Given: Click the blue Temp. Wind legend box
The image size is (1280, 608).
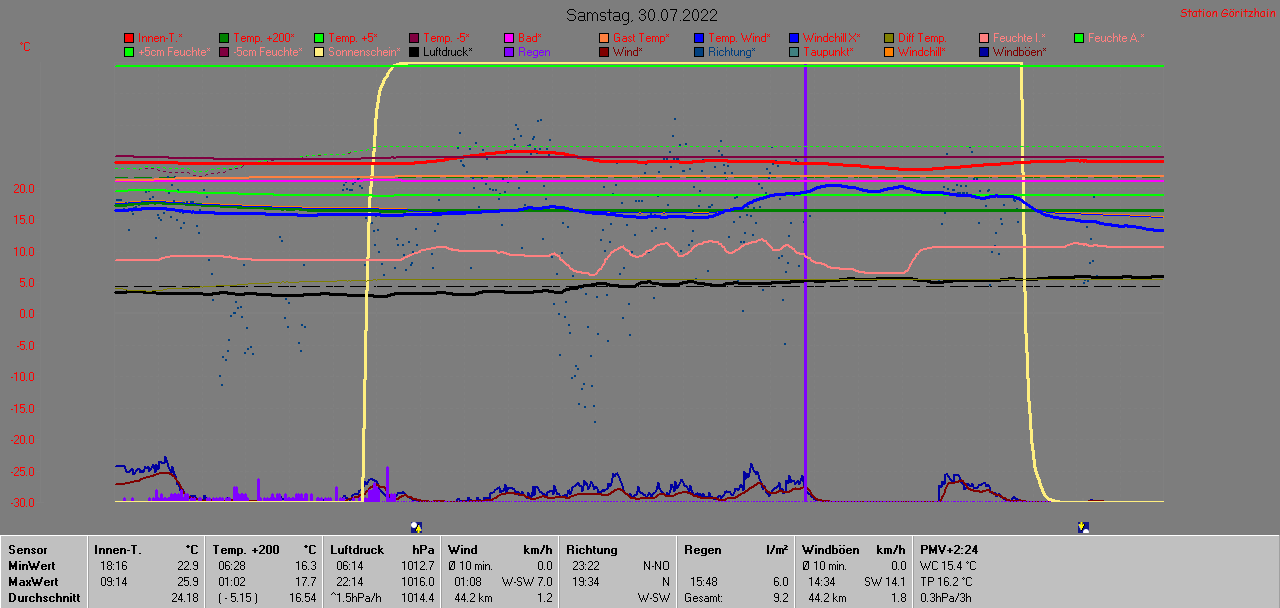Looking at the screenshot, I should click(699, 38).
